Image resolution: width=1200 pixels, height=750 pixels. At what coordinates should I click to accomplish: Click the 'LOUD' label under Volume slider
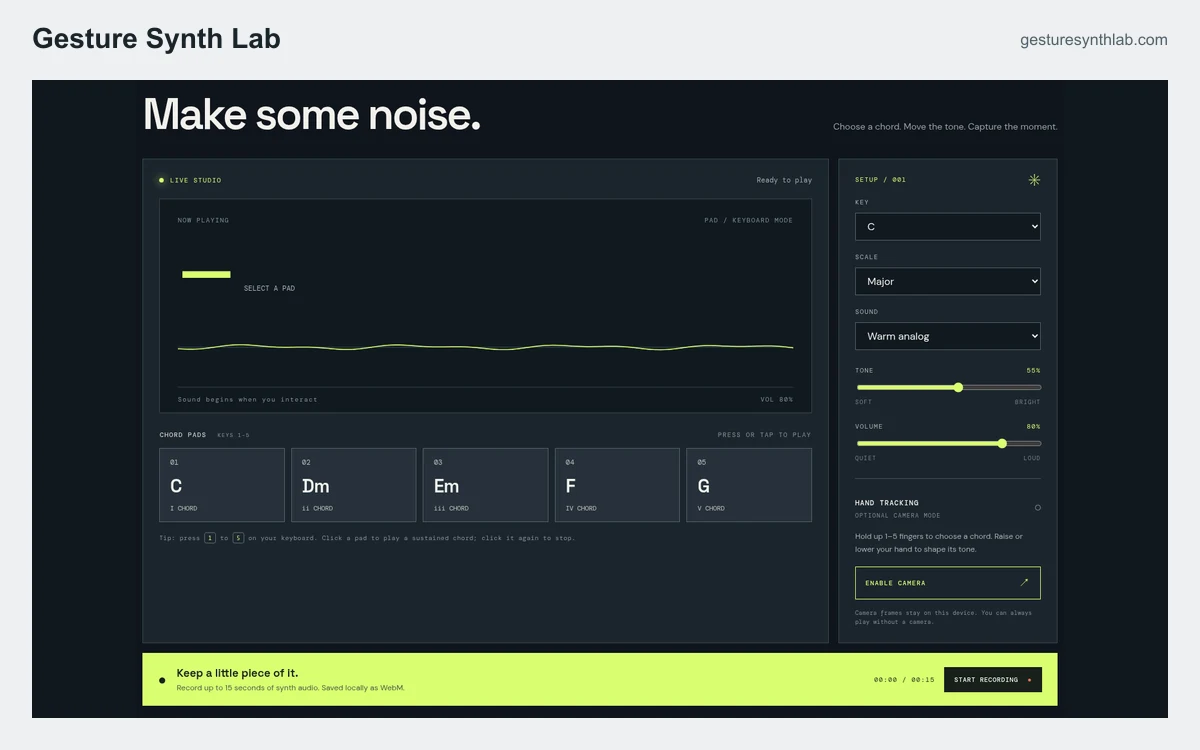pos(1032,458)
